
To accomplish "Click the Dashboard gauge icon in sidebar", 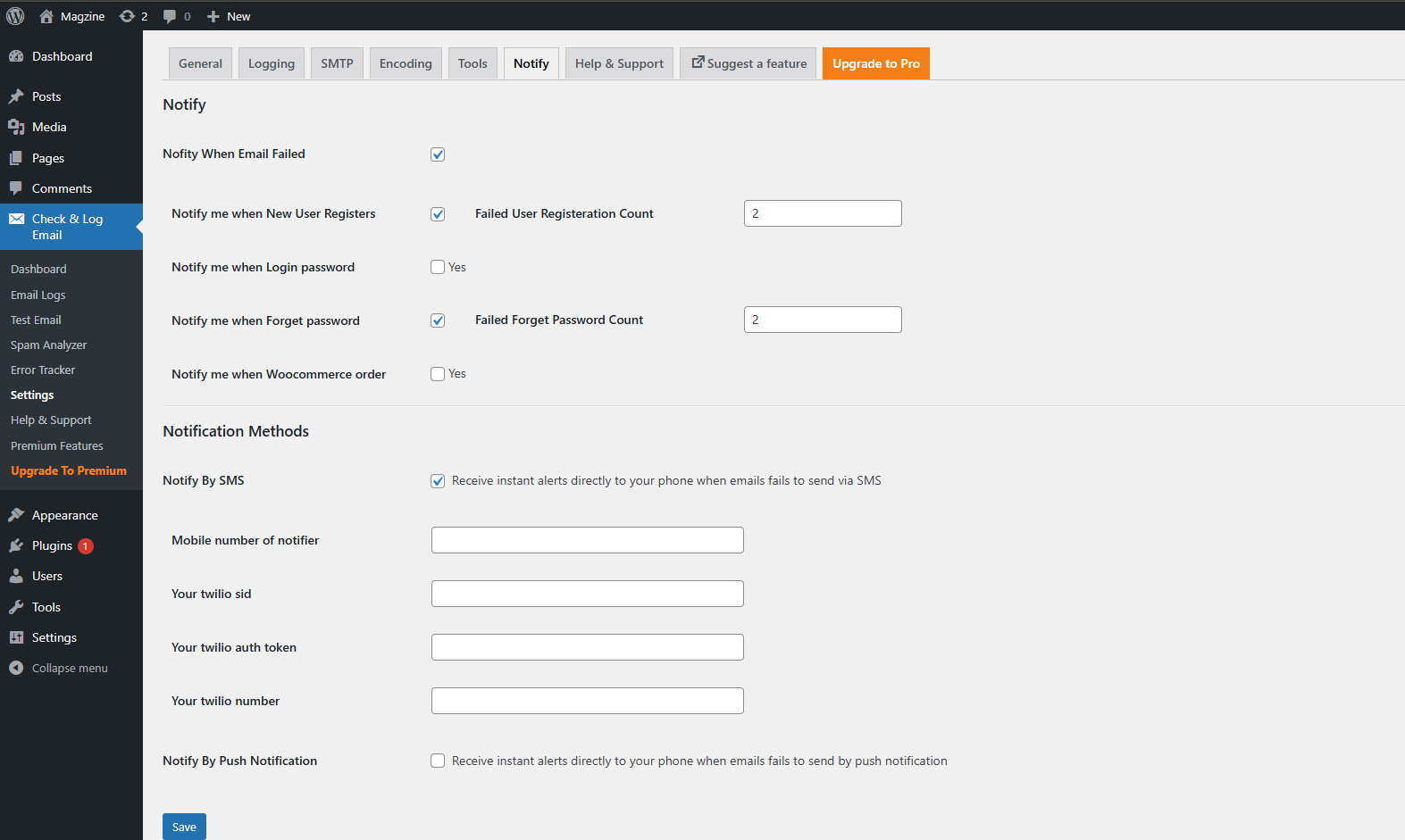I will pos(16,56).
